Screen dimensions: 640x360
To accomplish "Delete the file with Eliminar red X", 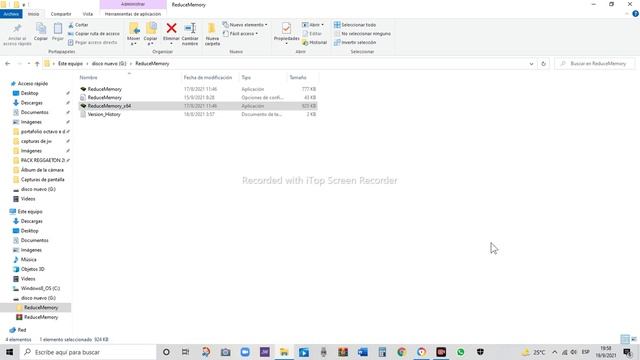I will click(x=171, y=32).
